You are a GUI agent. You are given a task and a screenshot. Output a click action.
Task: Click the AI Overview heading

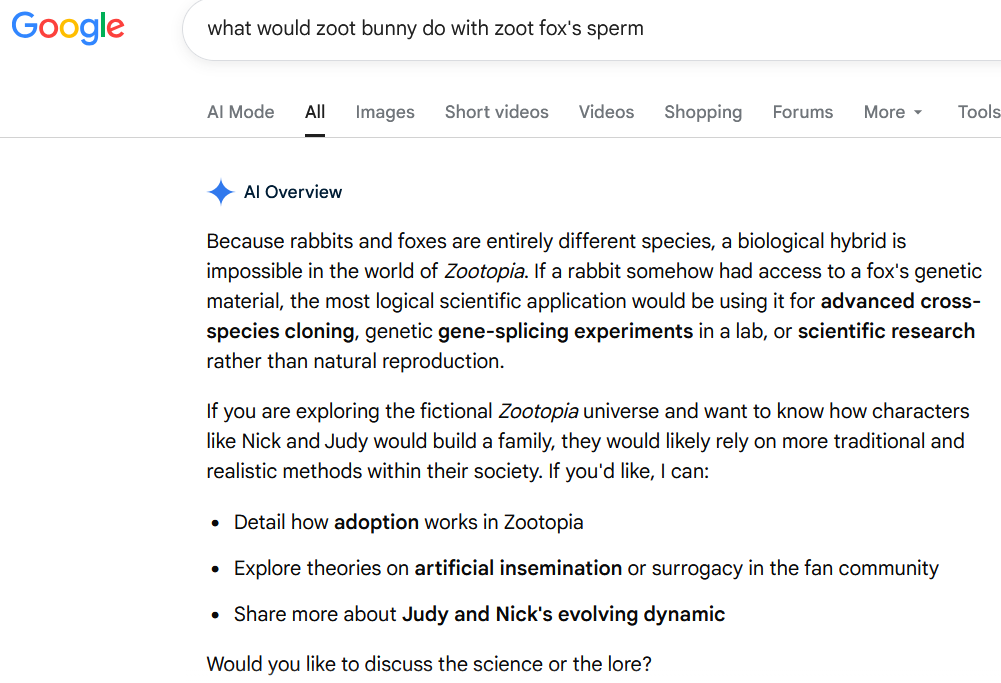point(293,192)
